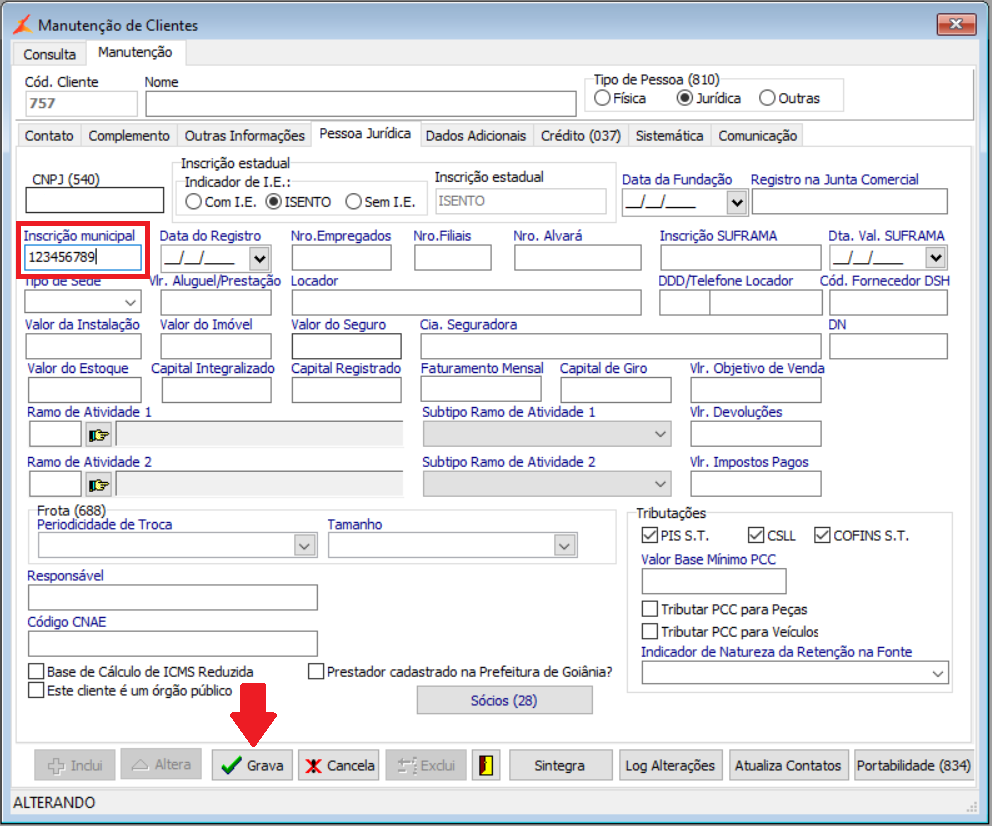Click the Ramo de Atividade 1 code field
Screen dimensions: 992x826
pyautogui.click(x=56, y=434)
